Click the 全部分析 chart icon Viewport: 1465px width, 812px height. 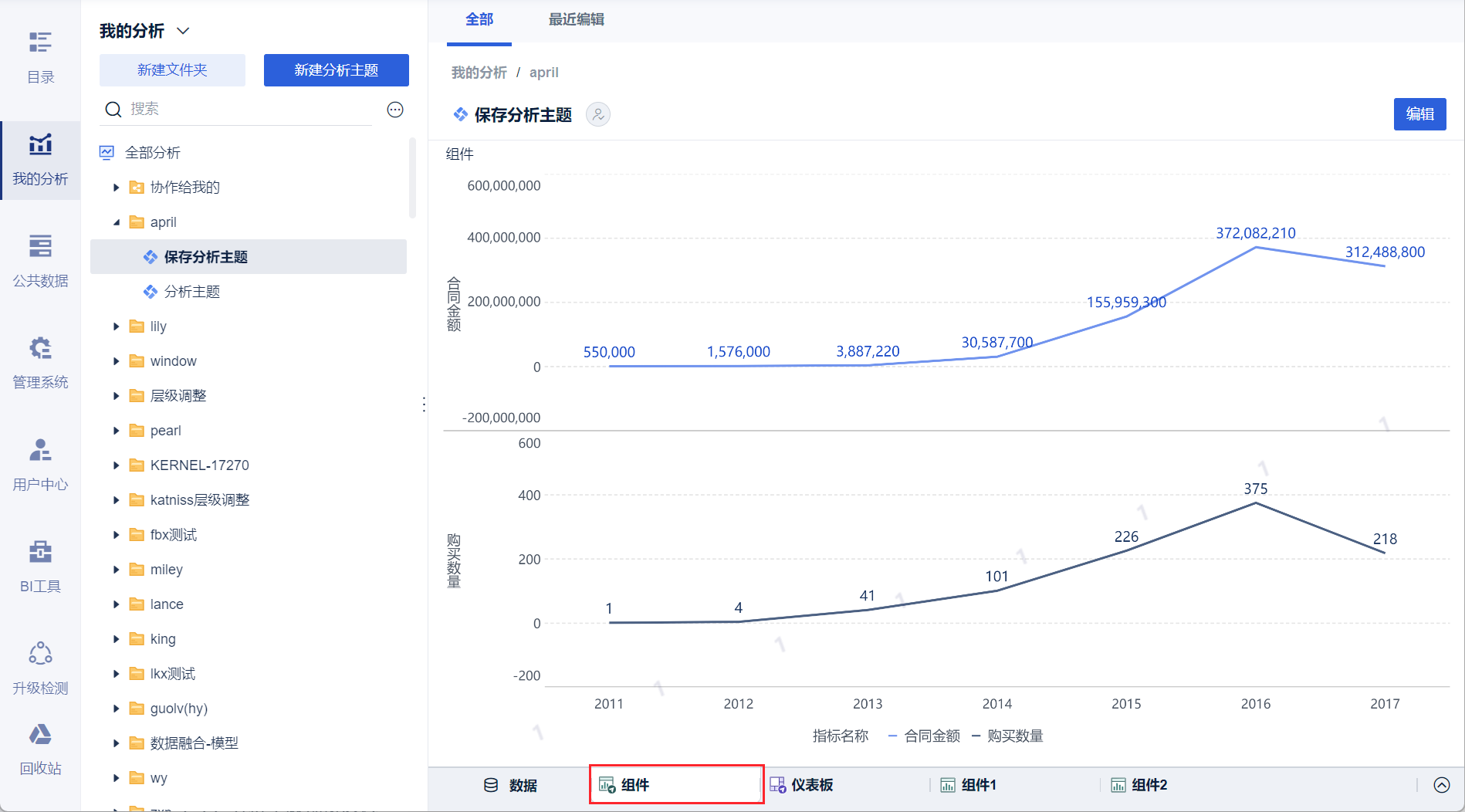point(107,153)
